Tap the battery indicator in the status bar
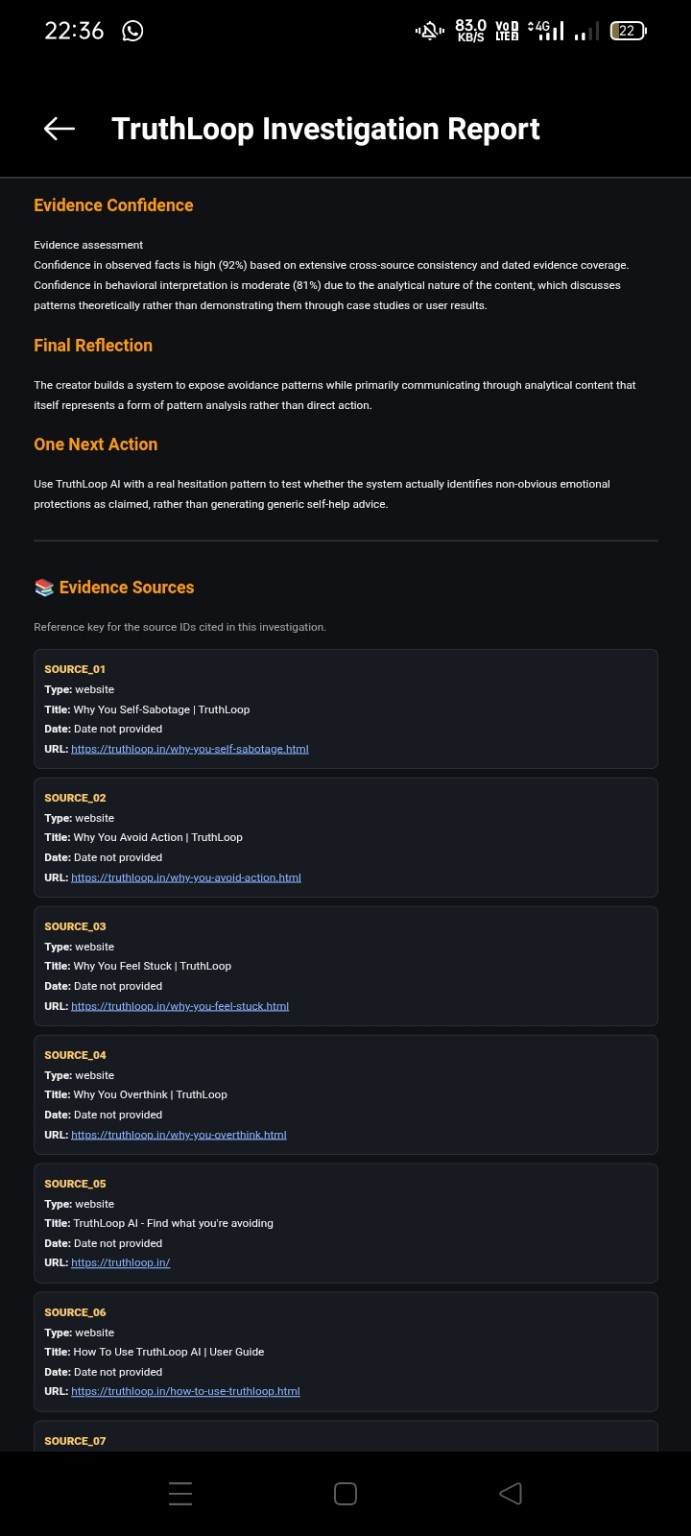691x1536 pixels. [628, 31]
